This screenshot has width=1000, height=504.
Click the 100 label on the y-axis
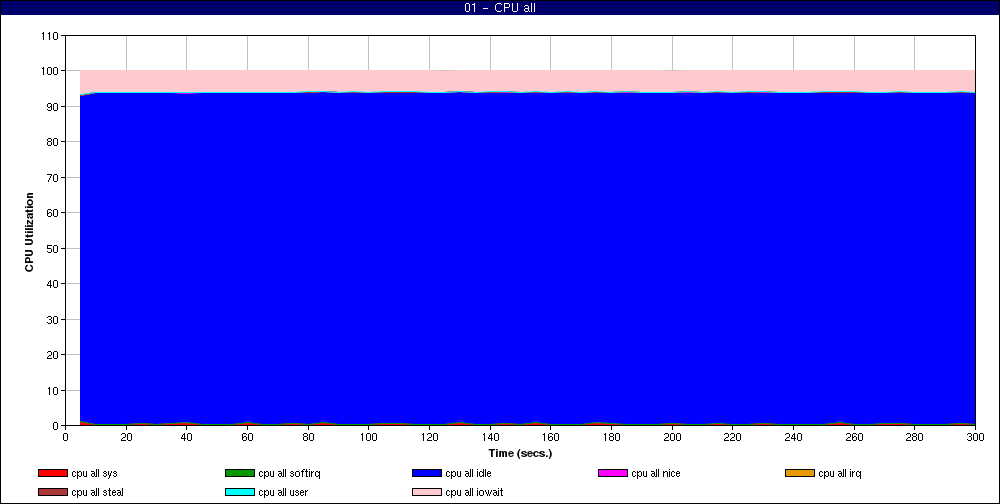[x=50, y=71]
